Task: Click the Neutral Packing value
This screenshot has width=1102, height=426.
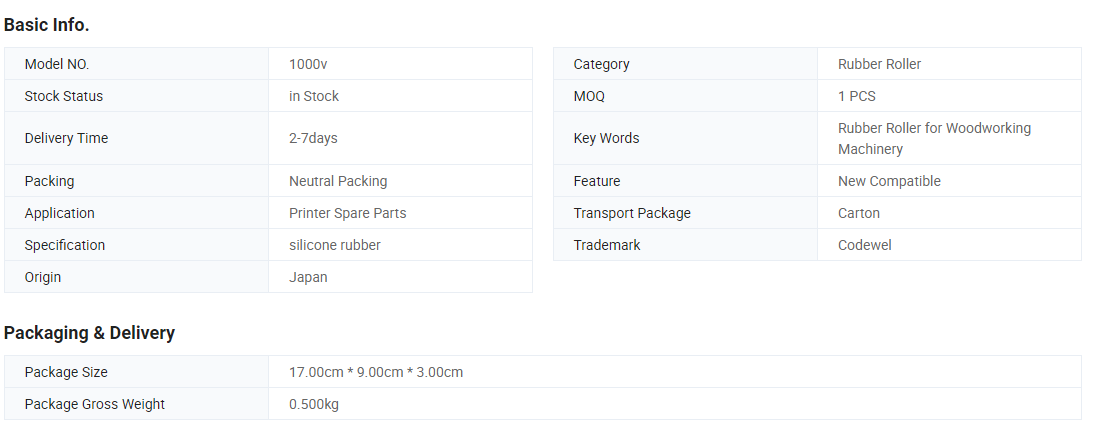Action: (338, 181)
